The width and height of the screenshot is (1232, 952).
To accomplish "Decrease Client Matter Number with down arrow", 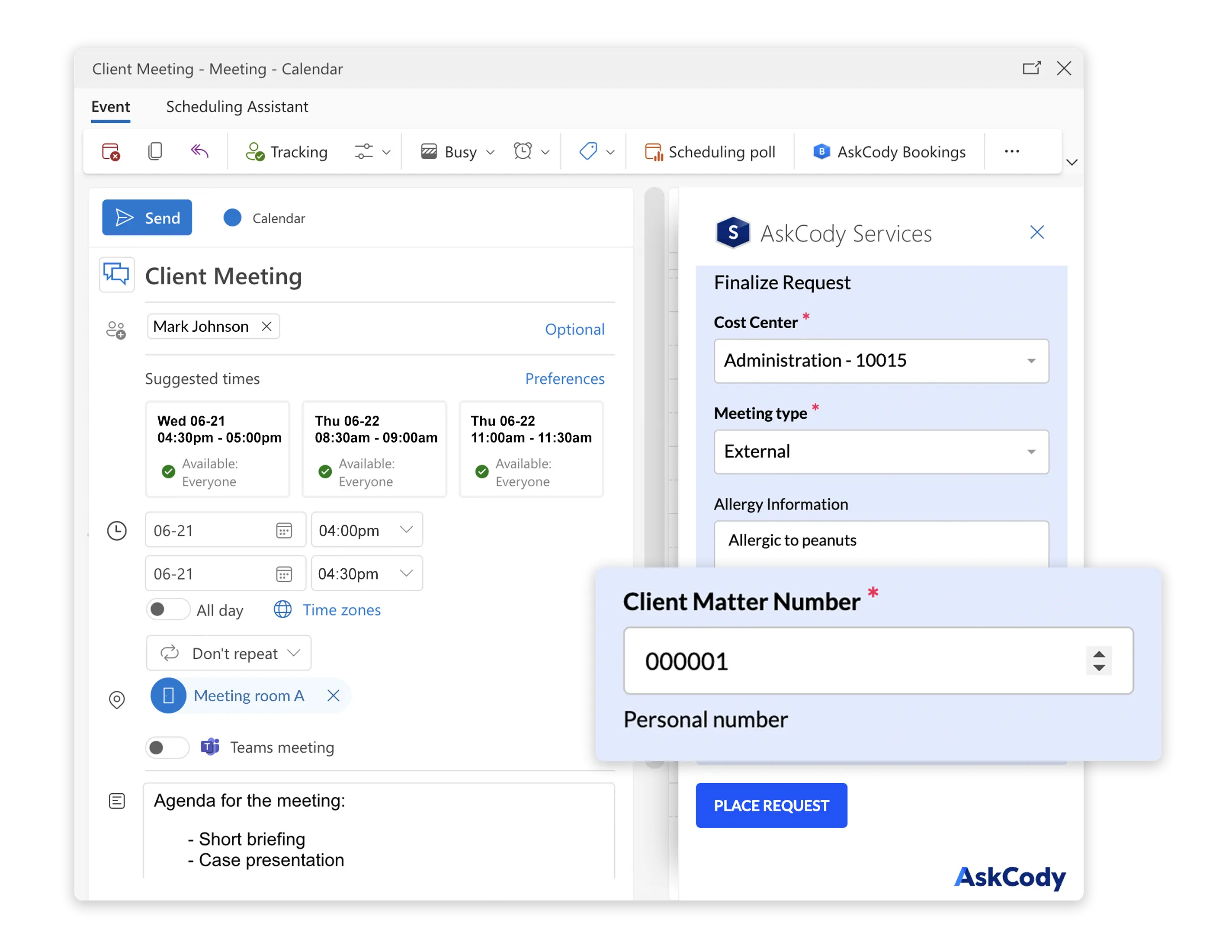I will tap(1099, 668).
